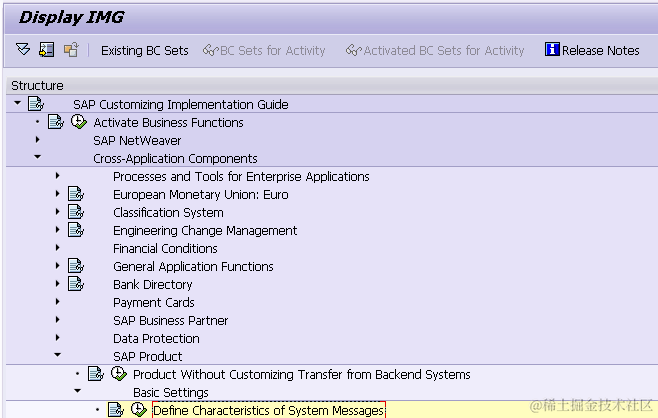Expand the Payment Cards node
The width and height of the screenshot is (658, 418).
(x=57, y=301)
